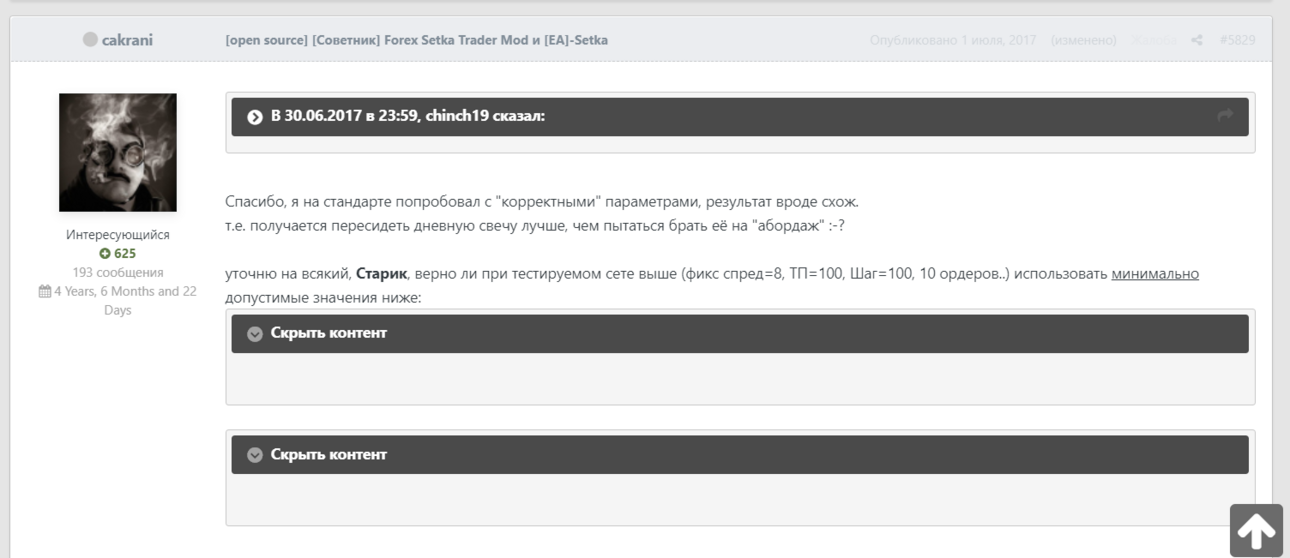Click calendar icon beside membership duration
Viewport: 1290px width, 558px height.
(x=45, y=292)
